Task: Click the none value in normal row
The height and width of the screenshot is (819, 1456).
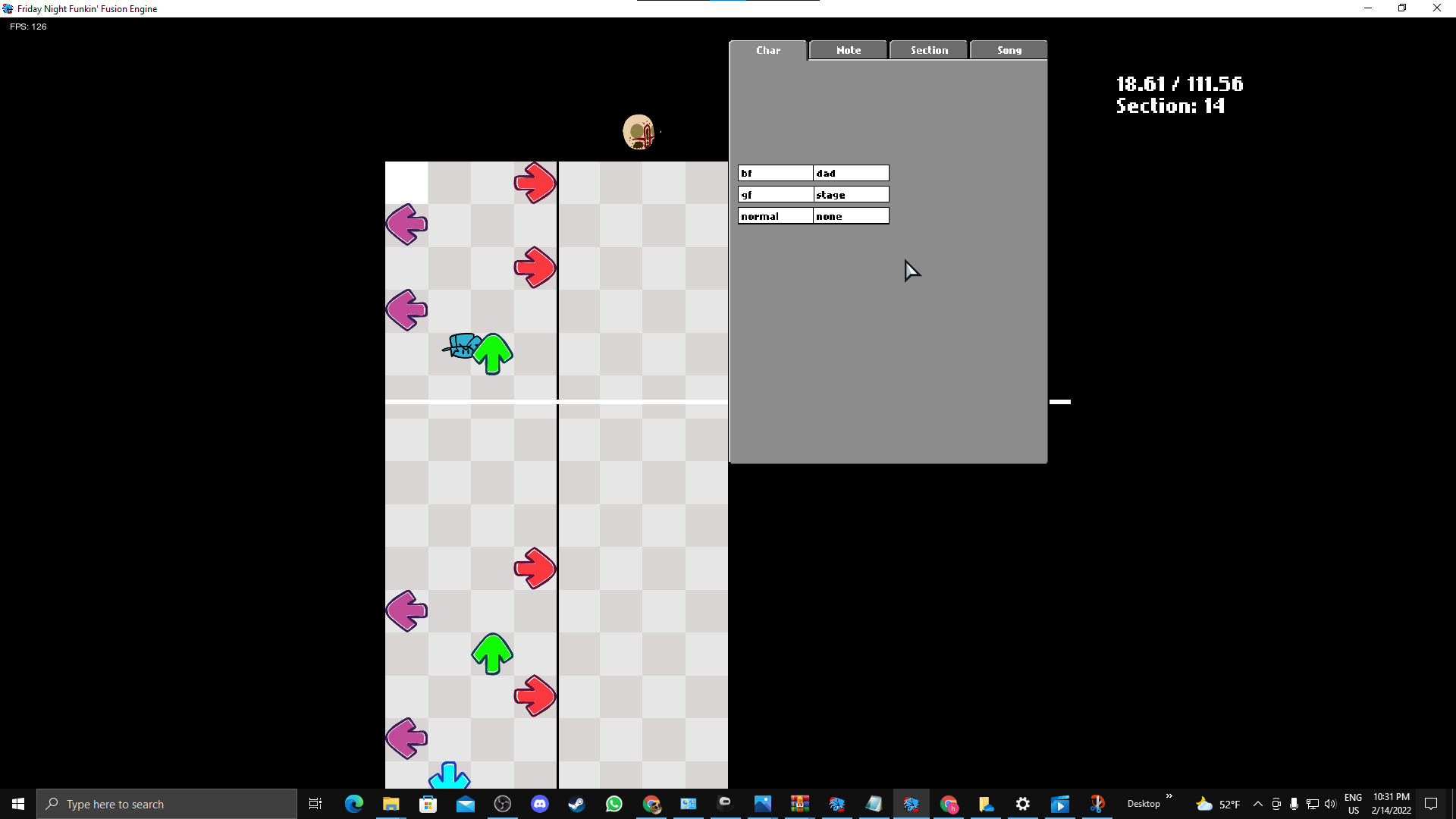Action: [851, 216]
